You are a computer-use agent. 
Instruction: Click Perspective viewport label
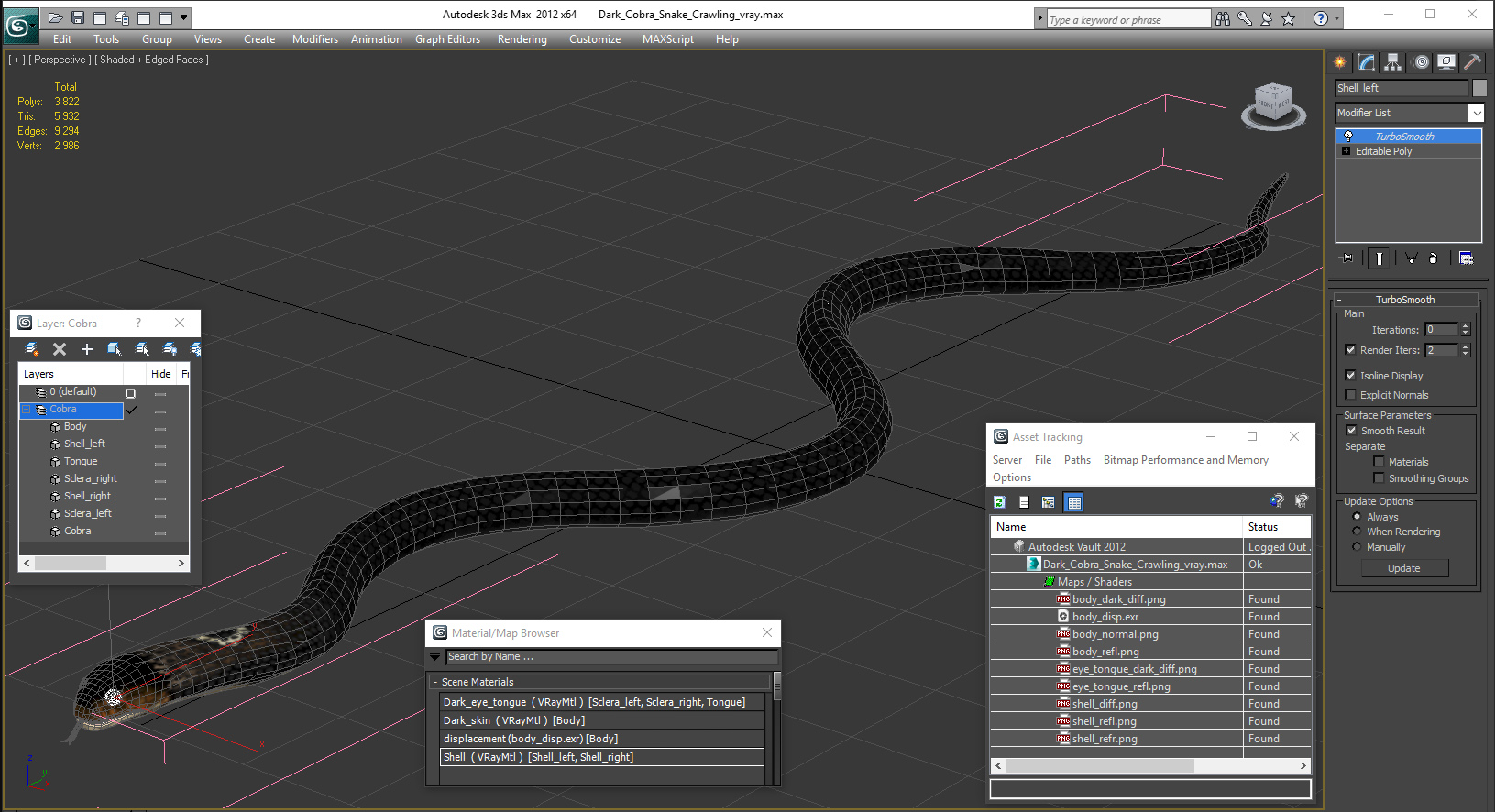point(60,60)
